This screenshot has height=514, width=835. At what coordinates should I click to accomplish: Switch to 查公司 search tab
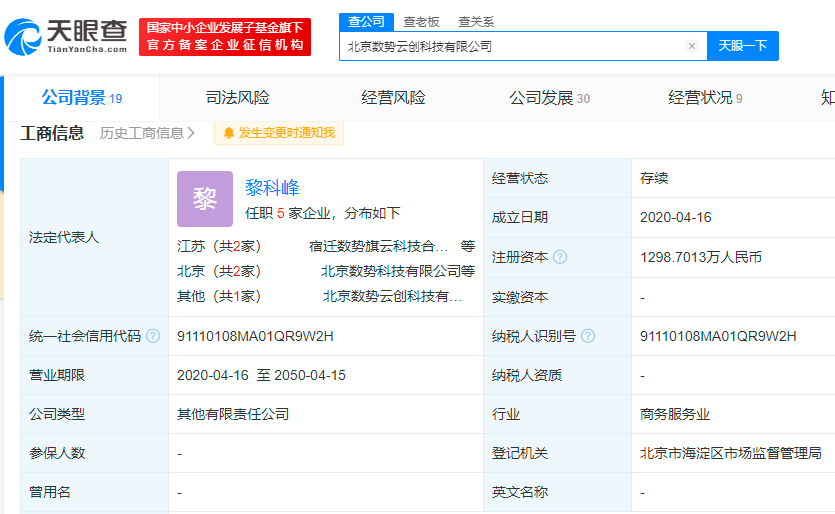point(366,22)
